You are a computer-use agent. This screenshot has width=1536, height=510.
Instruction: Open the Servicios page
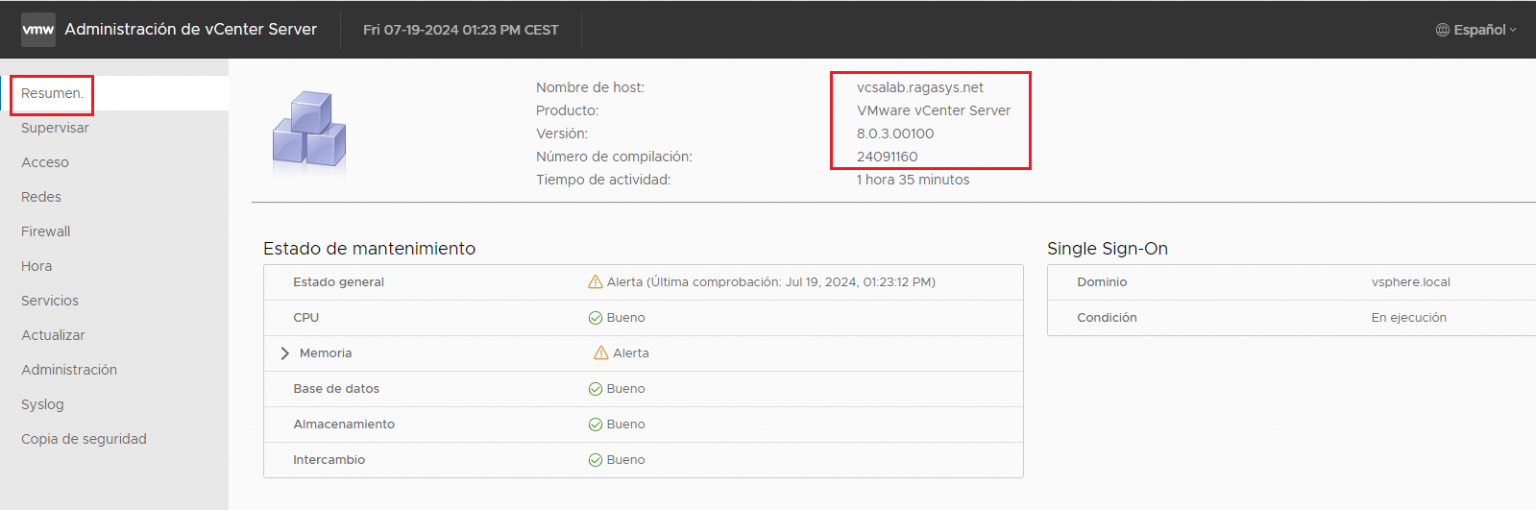click(x=50, y=300)
